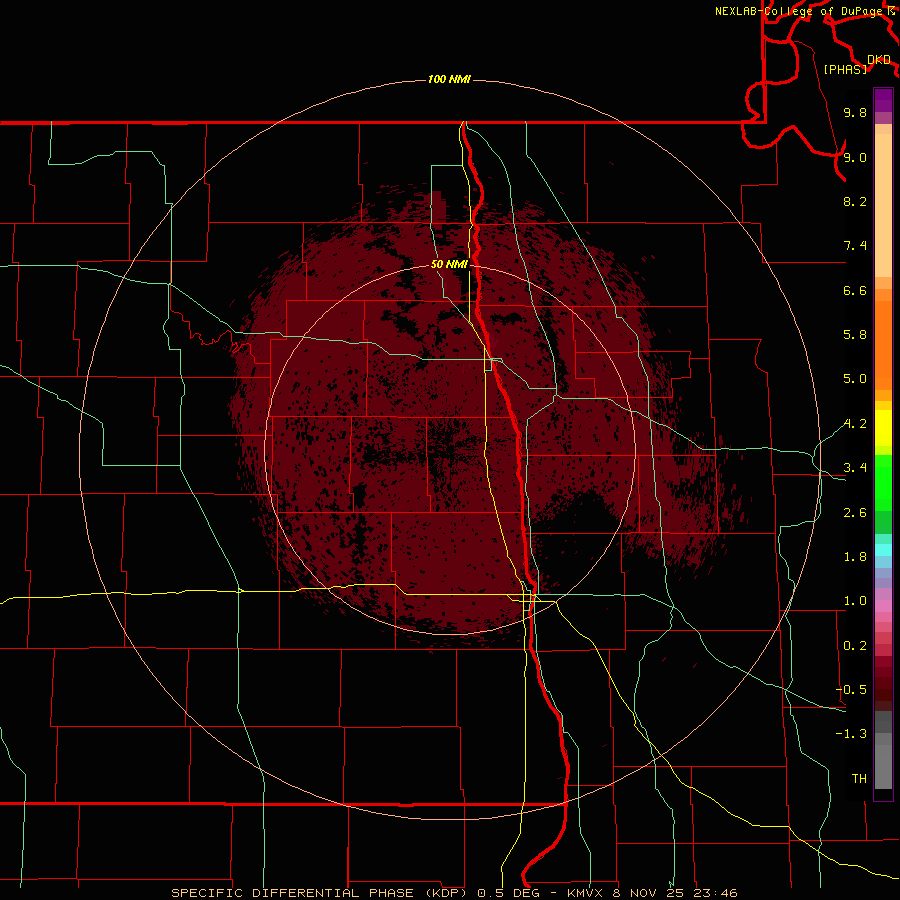Click the [PHAS] color scale label

(x=845, y=69)
